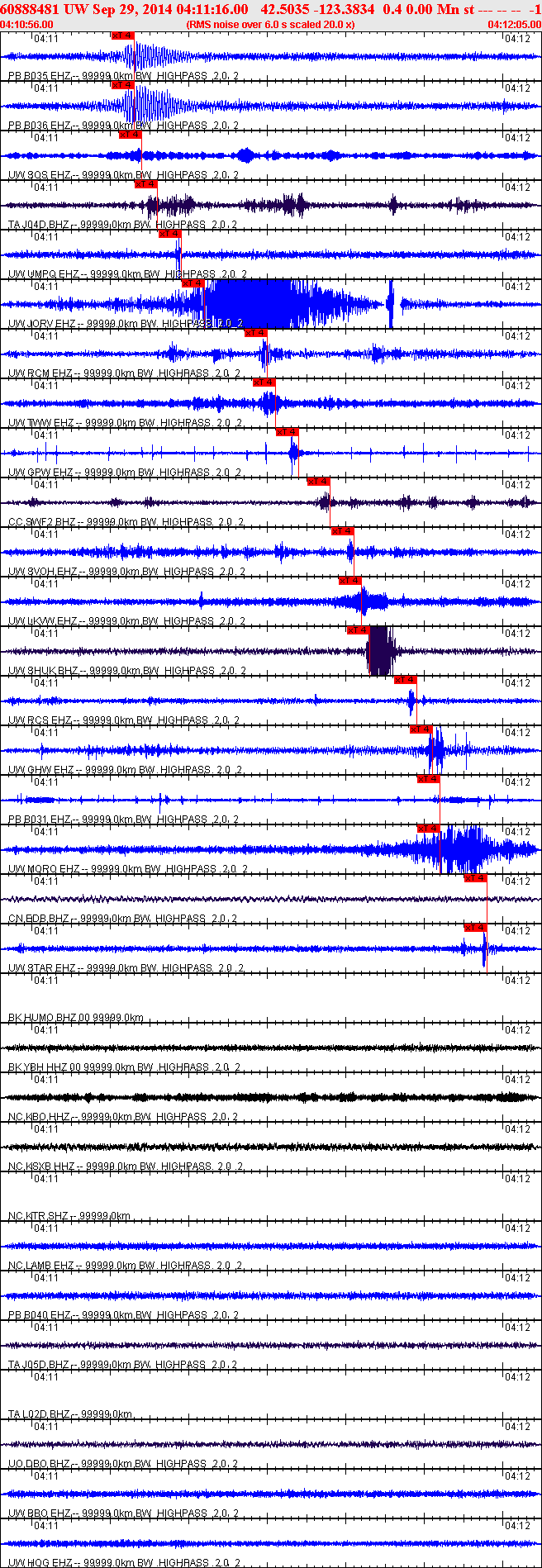Image resolution: width=542 pixels, height=1568 pixels.
Task: Click the BK YBH HHZ 00 station label
Action: click(124, 1067)
